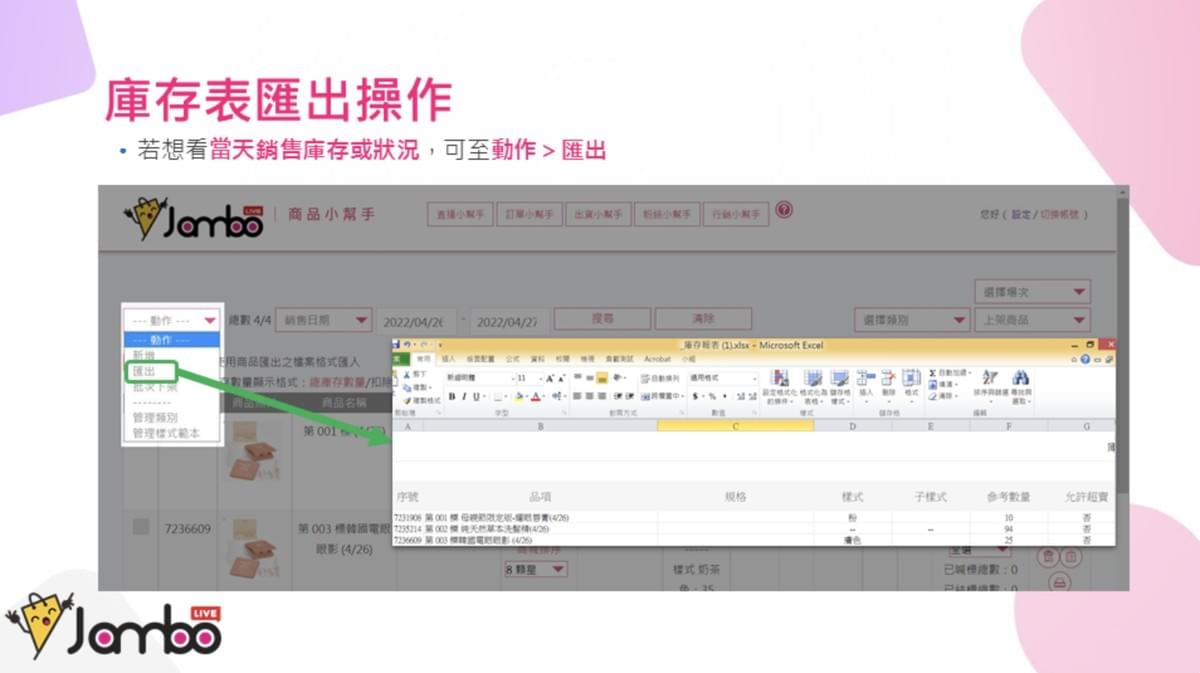
Task: Click Excel column C header
Action: click(735, 426)
